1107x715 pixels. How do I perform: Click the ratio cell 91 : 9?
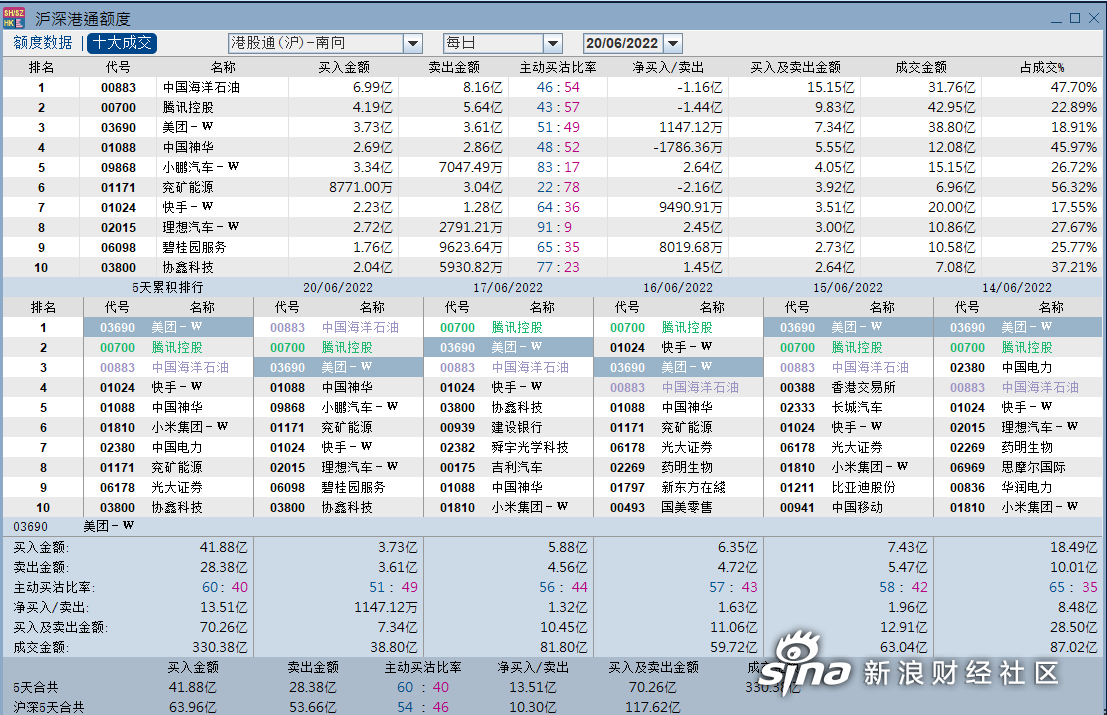(x=554, y=227)
